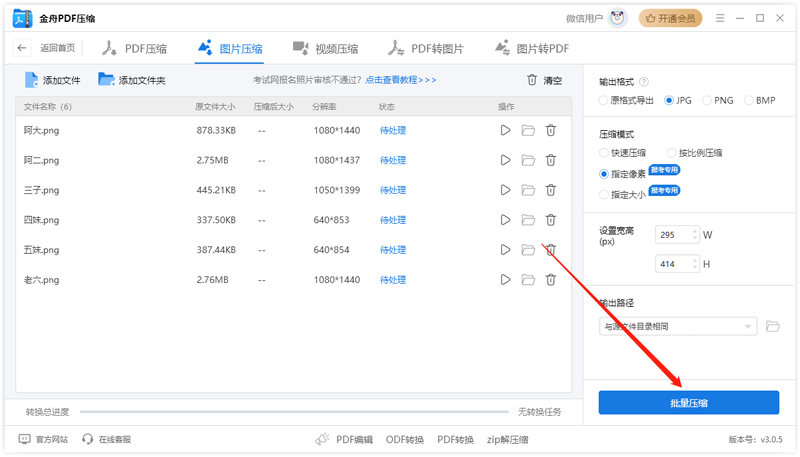Start compression for 四妹.png row
The height and width of the screenshot is (457, 800).
tap(505, 220)
